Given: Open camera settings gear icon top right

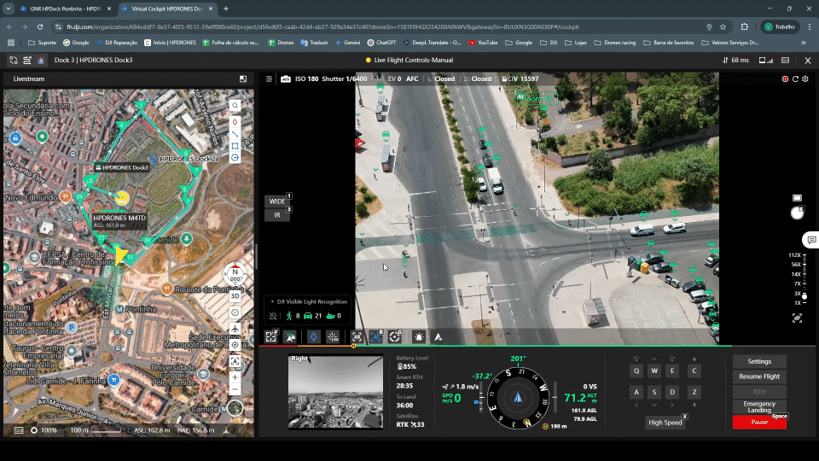Looking at the screenshot, I should click(805, 79).
